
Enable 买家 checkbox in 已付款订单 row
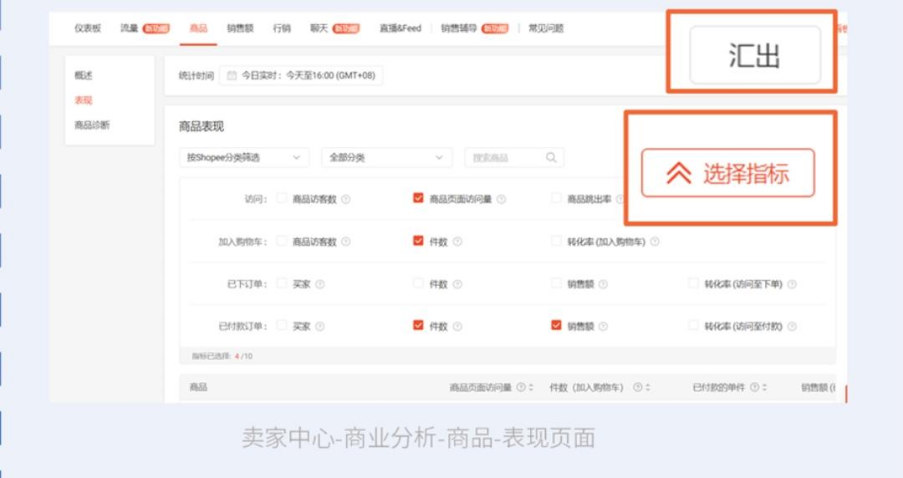point(282,325)
